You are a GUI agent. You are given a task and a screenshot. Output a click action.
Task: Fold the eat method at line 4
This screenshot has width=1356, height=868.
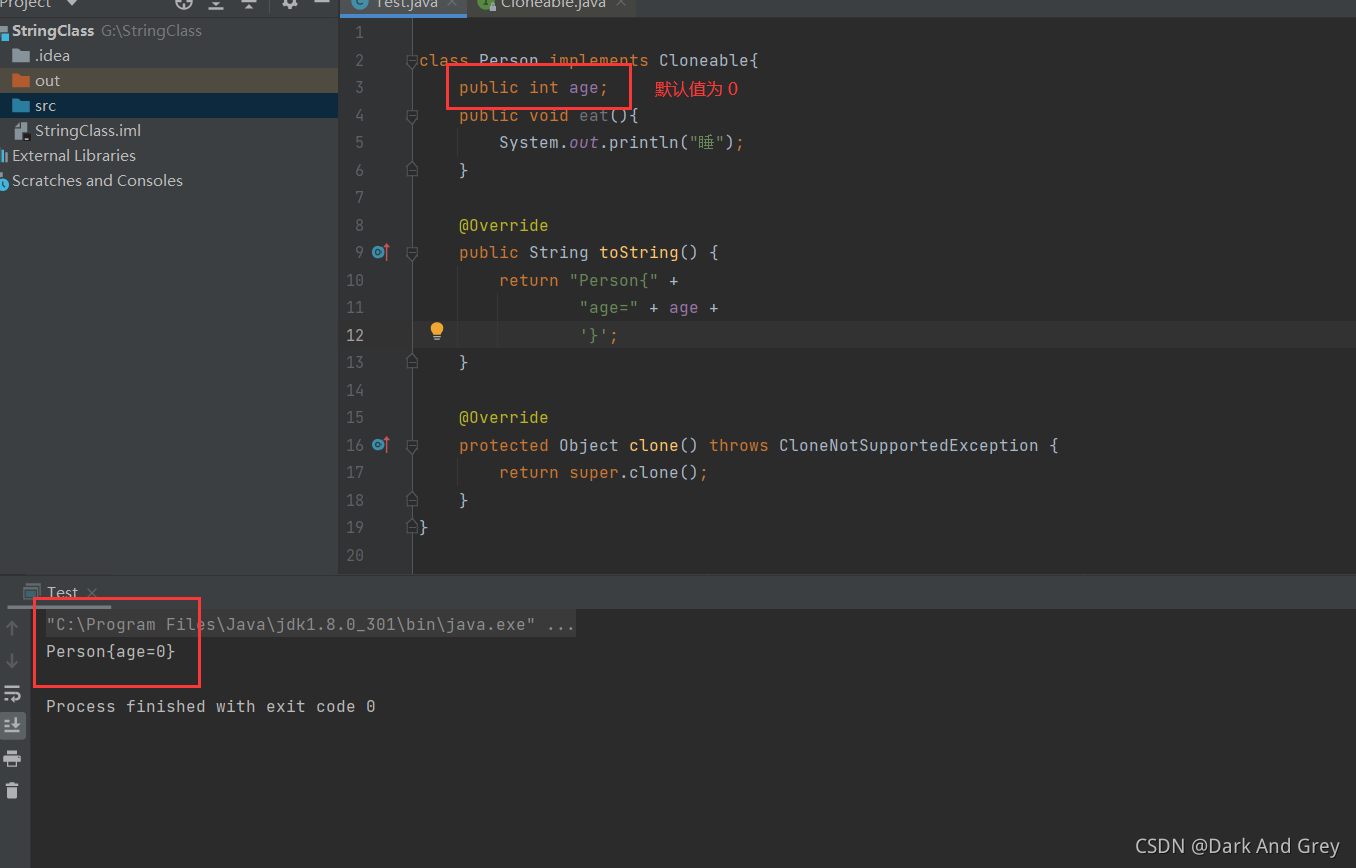pos(411,116)
